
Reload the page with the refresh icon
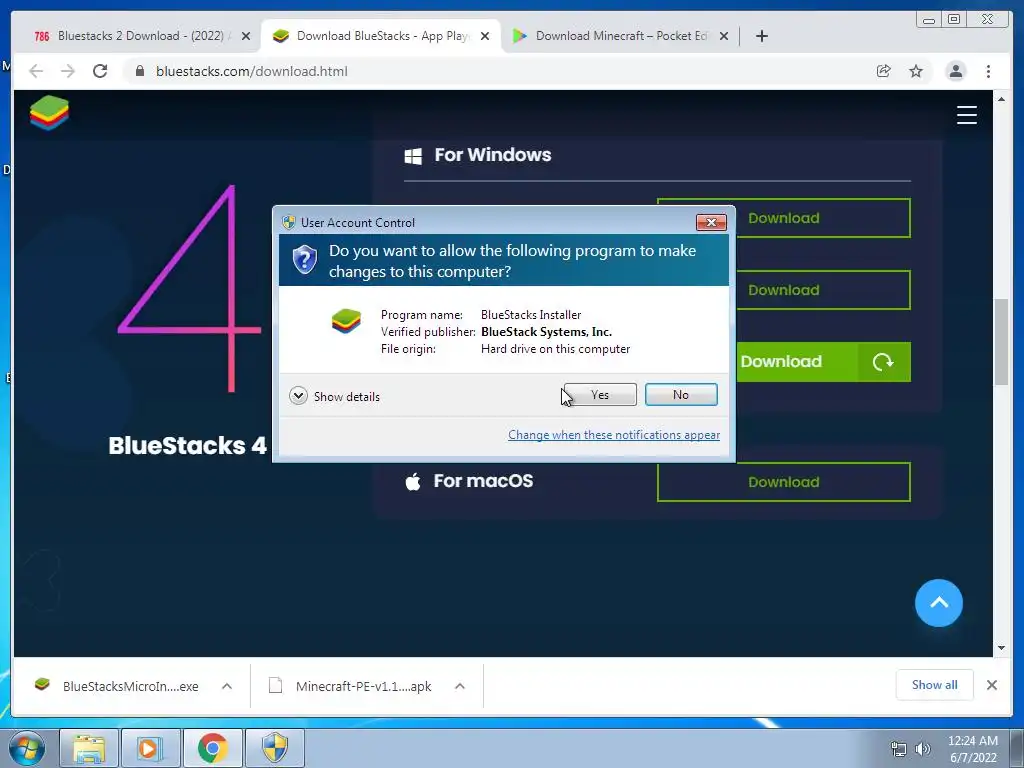click(100, 71)
